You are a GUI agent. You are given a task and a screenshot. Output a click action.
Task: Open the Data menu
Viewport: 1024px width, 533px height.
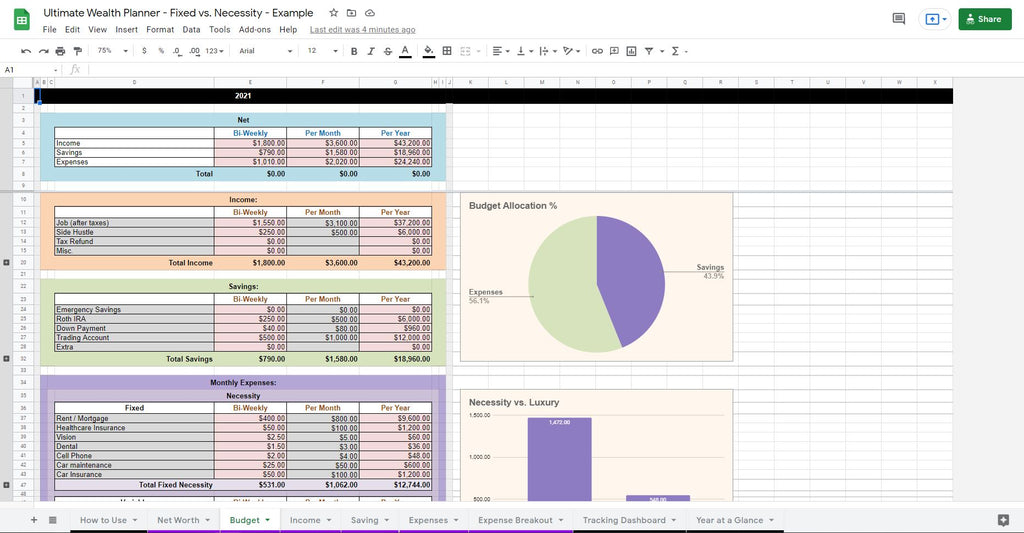[x=191, y=29]
